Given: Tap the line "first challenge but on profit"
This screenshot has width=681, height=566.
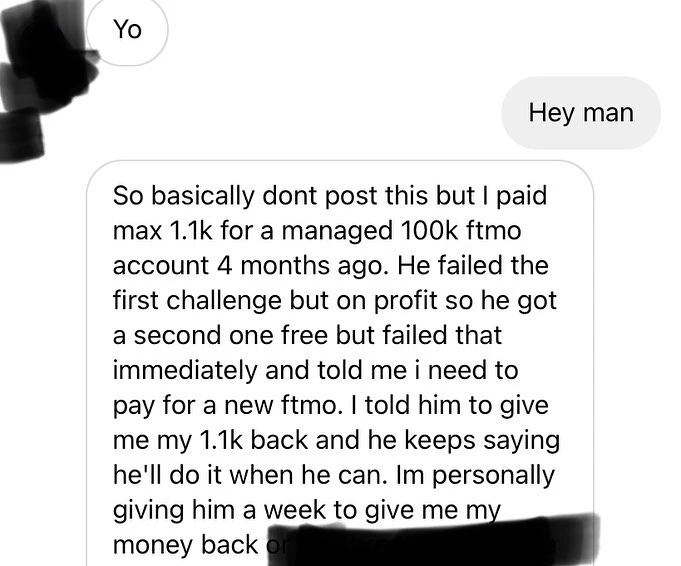Looking at the screenshot, I should click(334, 301).
